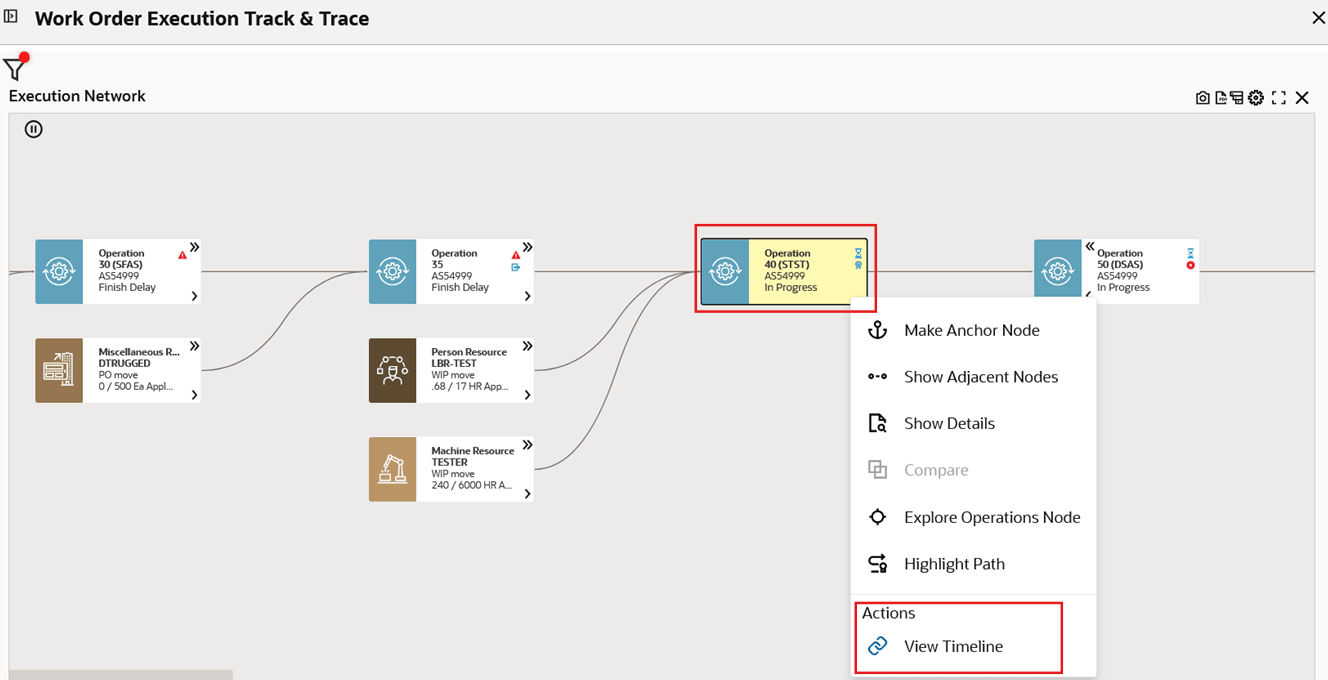Switch Execution Network to full screen
The image size is (1328, 680).
point(1279,98)
